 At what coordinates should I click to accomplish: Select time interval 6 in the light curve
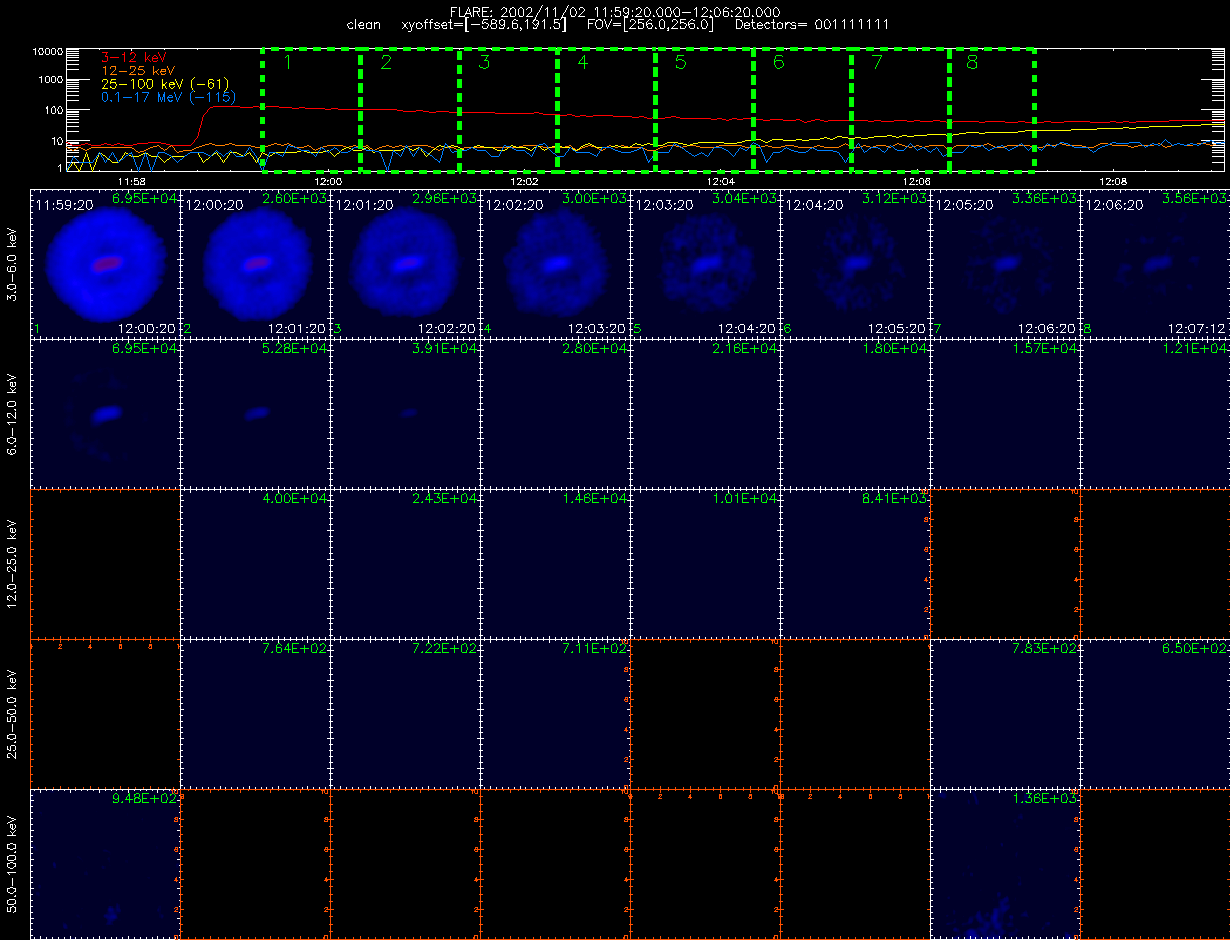pos(802,109)
